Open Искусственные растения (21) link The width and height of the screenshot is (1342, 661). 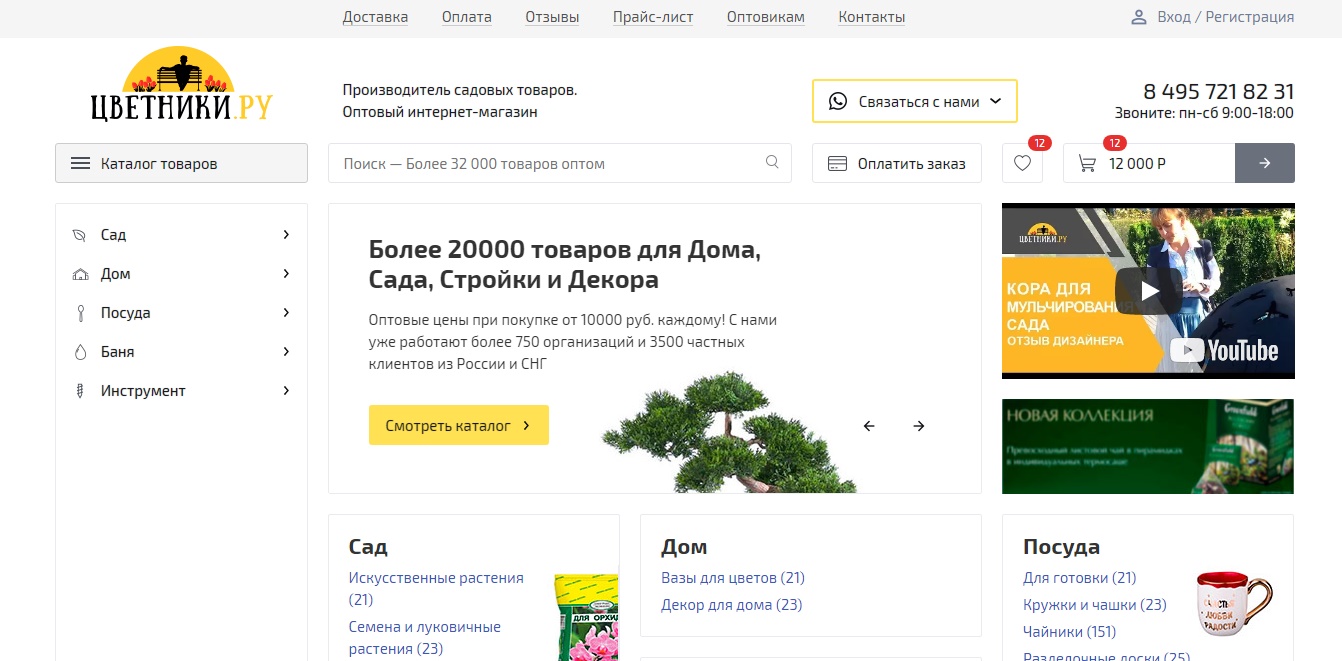click(x=436, y=589)
